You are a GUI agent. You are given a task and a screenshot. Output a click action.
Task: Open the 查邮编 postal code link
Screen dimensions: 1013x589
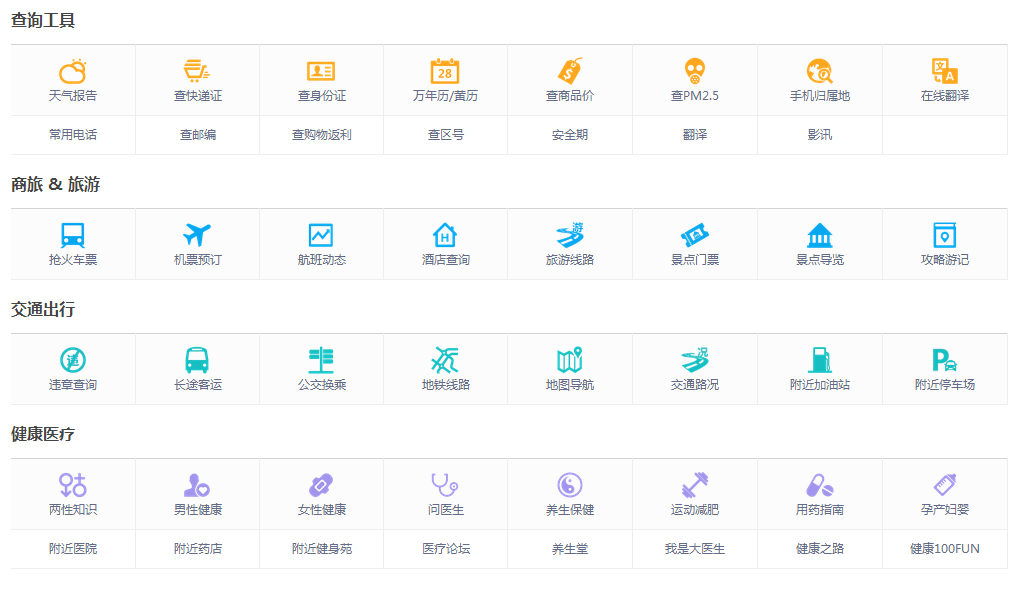coord(197,135)
